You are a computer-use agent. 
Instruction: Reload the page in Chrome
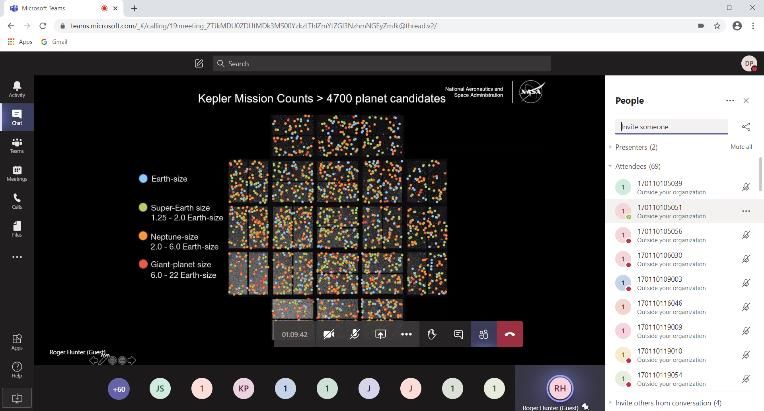tap(43, 26)
